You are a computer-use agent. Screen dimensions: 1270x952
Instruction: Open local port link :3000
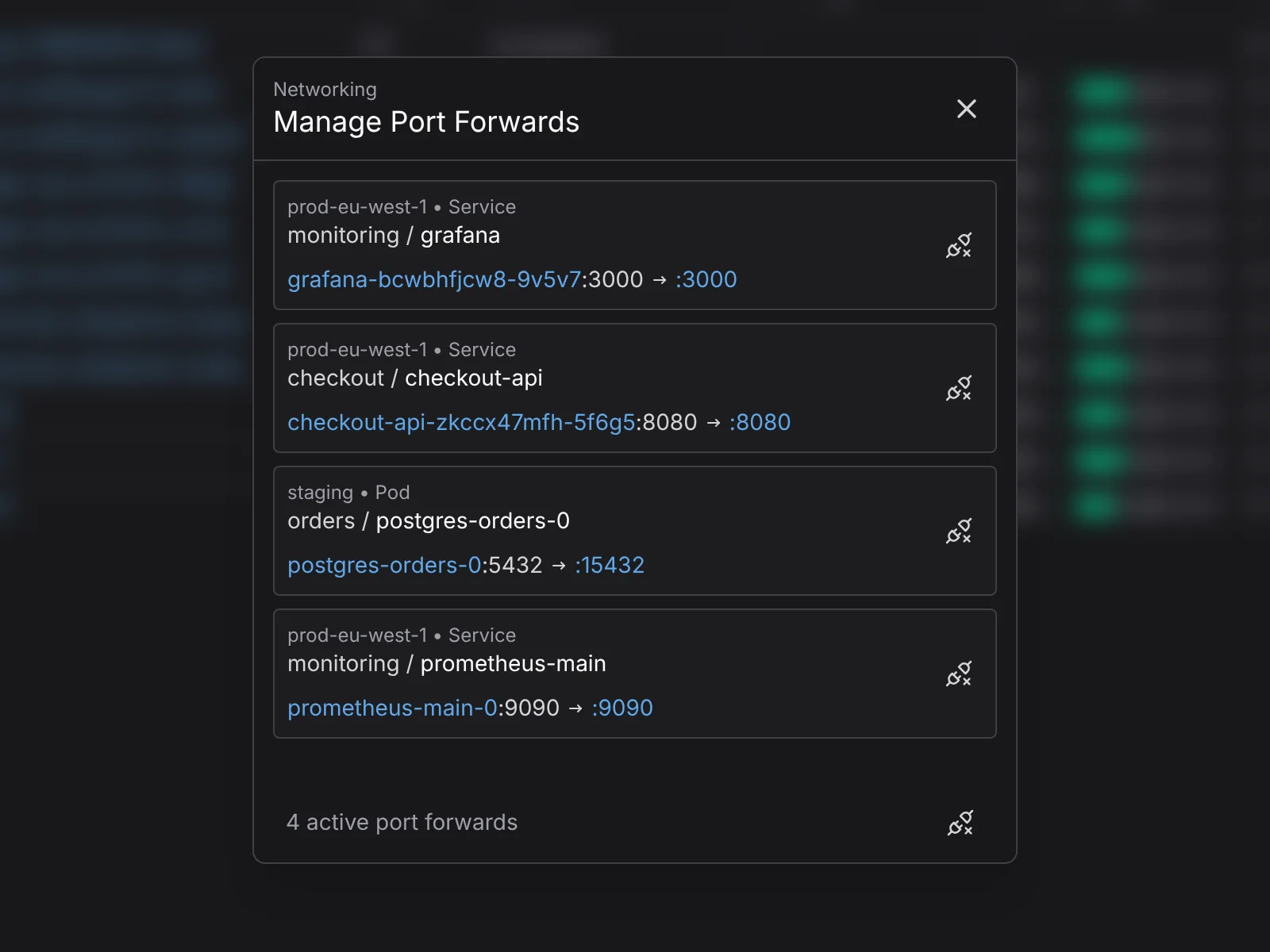(706, 279)
